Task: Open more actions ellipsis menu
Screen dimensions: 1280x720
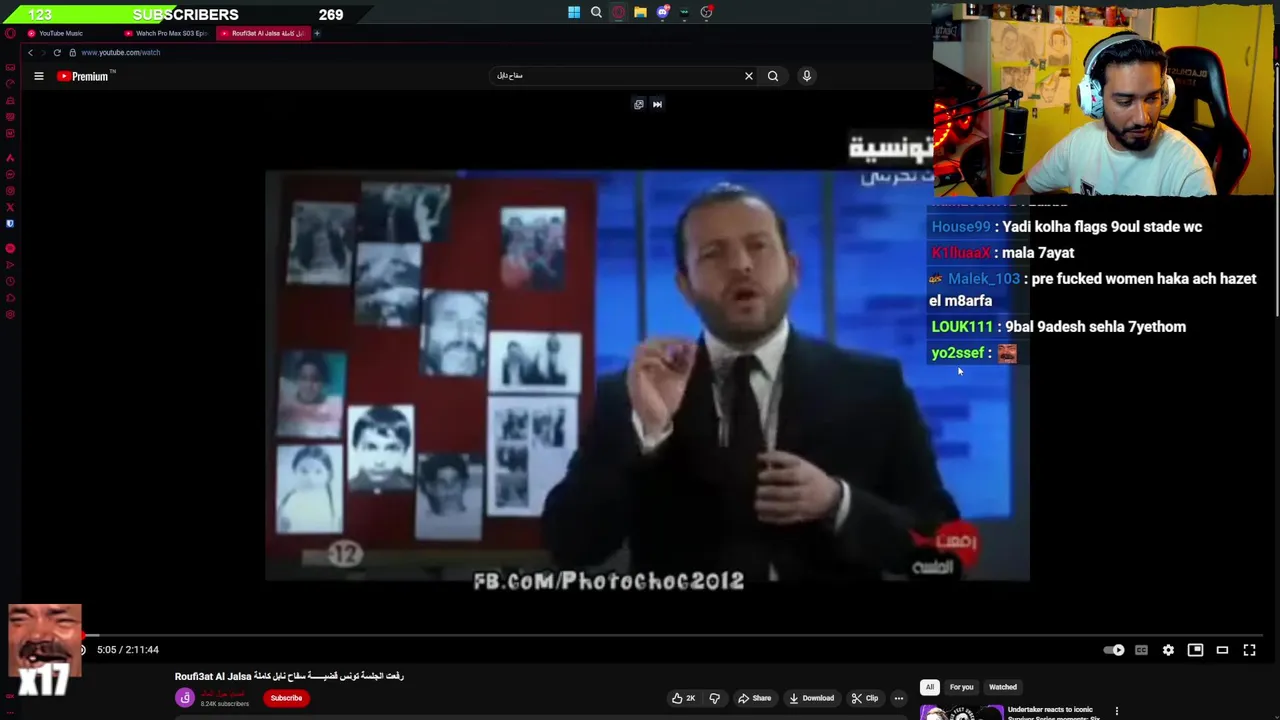Action: [x=899, y=698]
